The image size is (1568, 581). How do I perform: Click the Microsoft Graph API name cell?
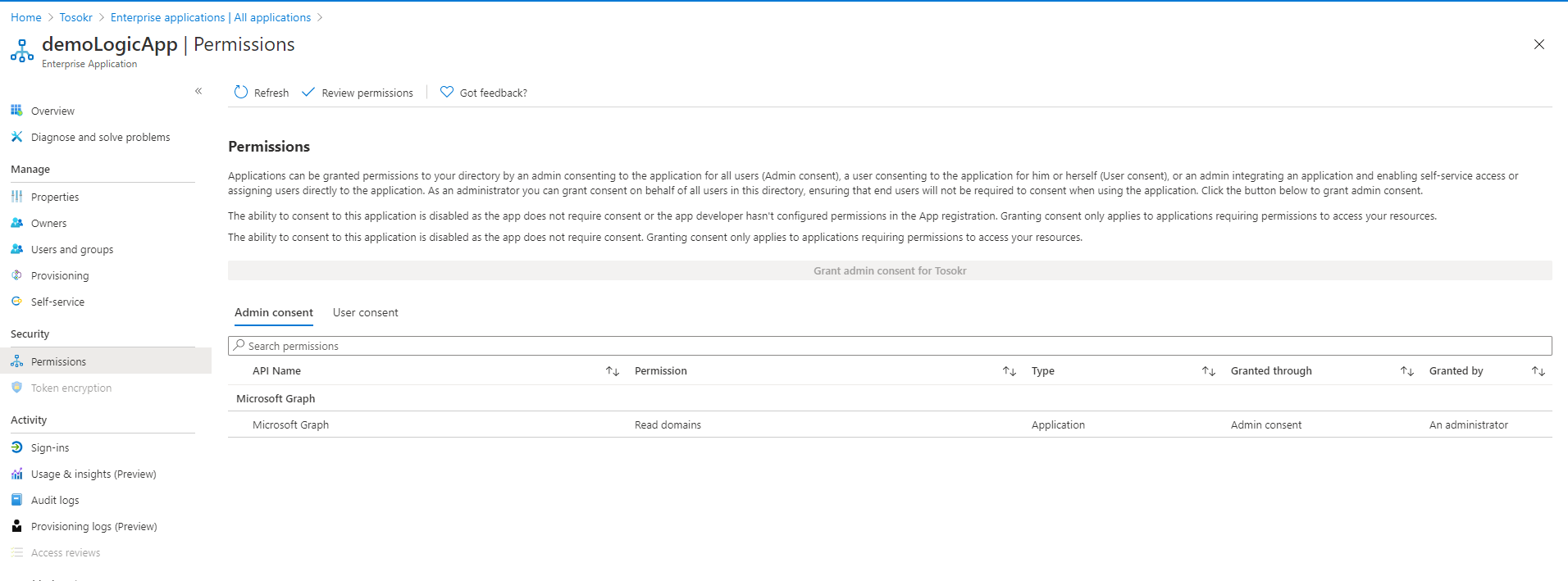tap(290, 424)
